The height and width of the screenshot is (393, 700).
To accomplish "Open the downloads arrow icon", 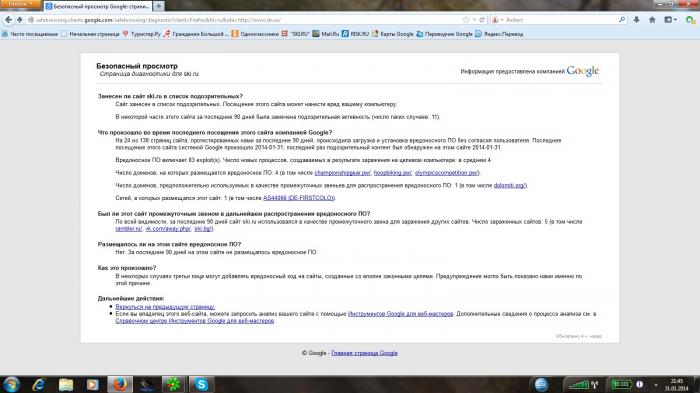I will 636,20.
